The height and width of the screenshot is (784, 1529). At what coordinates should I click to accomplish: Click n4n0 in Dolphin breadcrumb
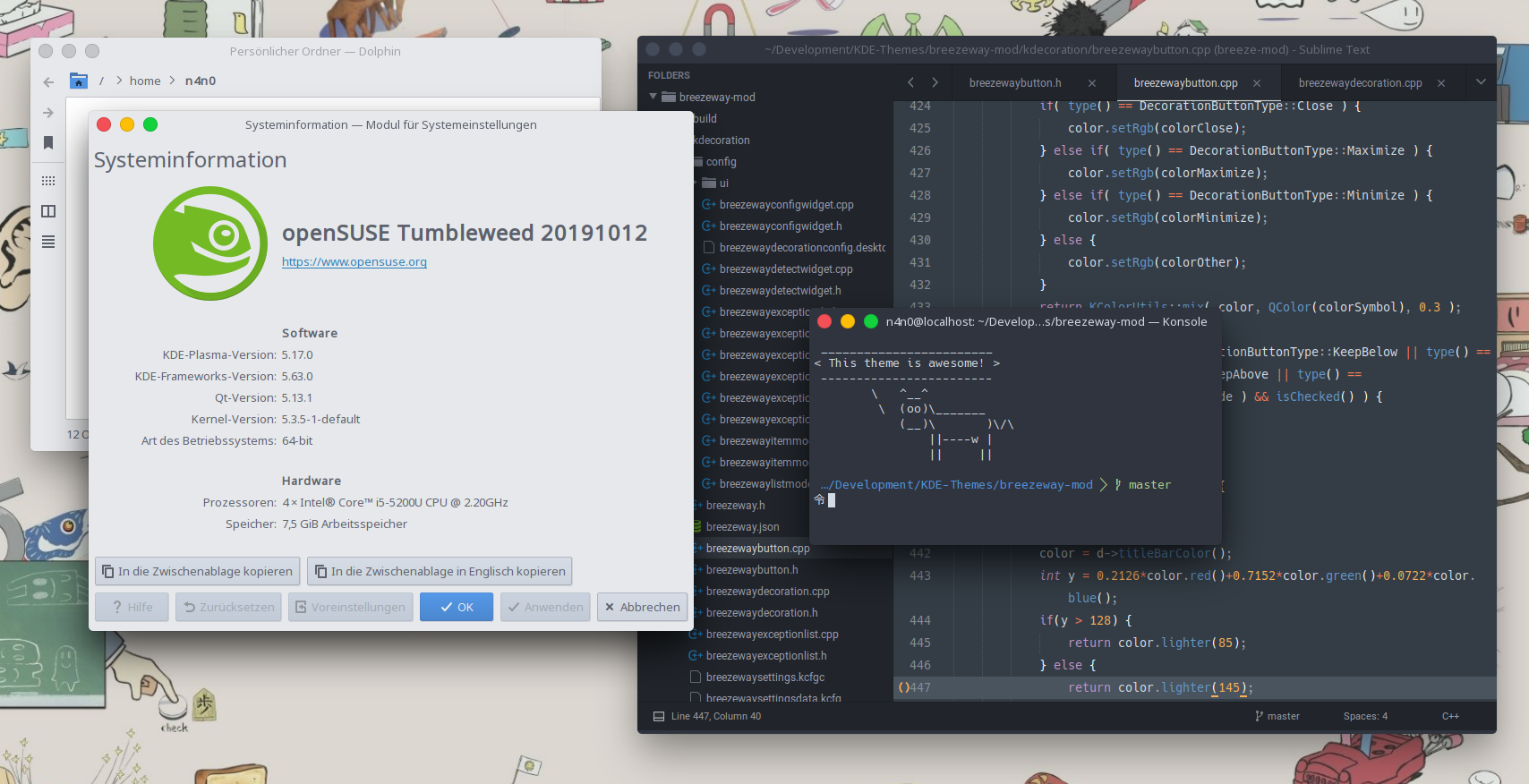tap(201, 81)
